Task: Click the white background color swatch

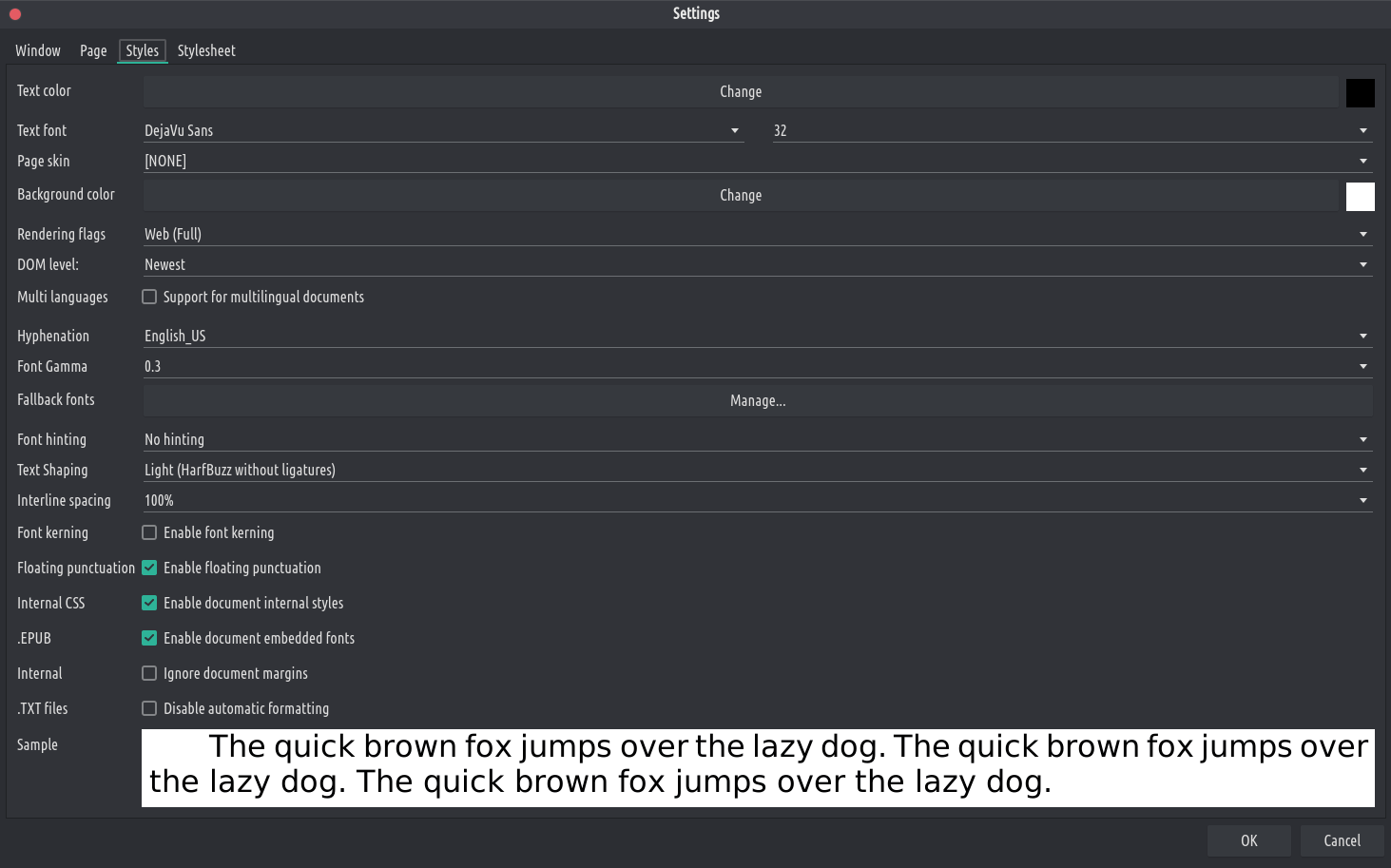Action: point(1360,197)
